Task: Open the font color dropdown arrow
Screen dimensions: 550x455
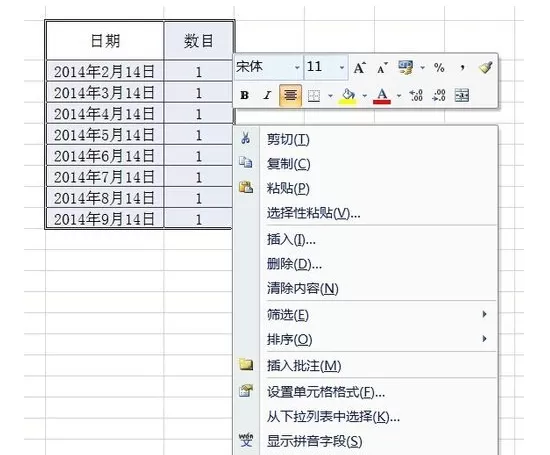Action: [399, 95]
